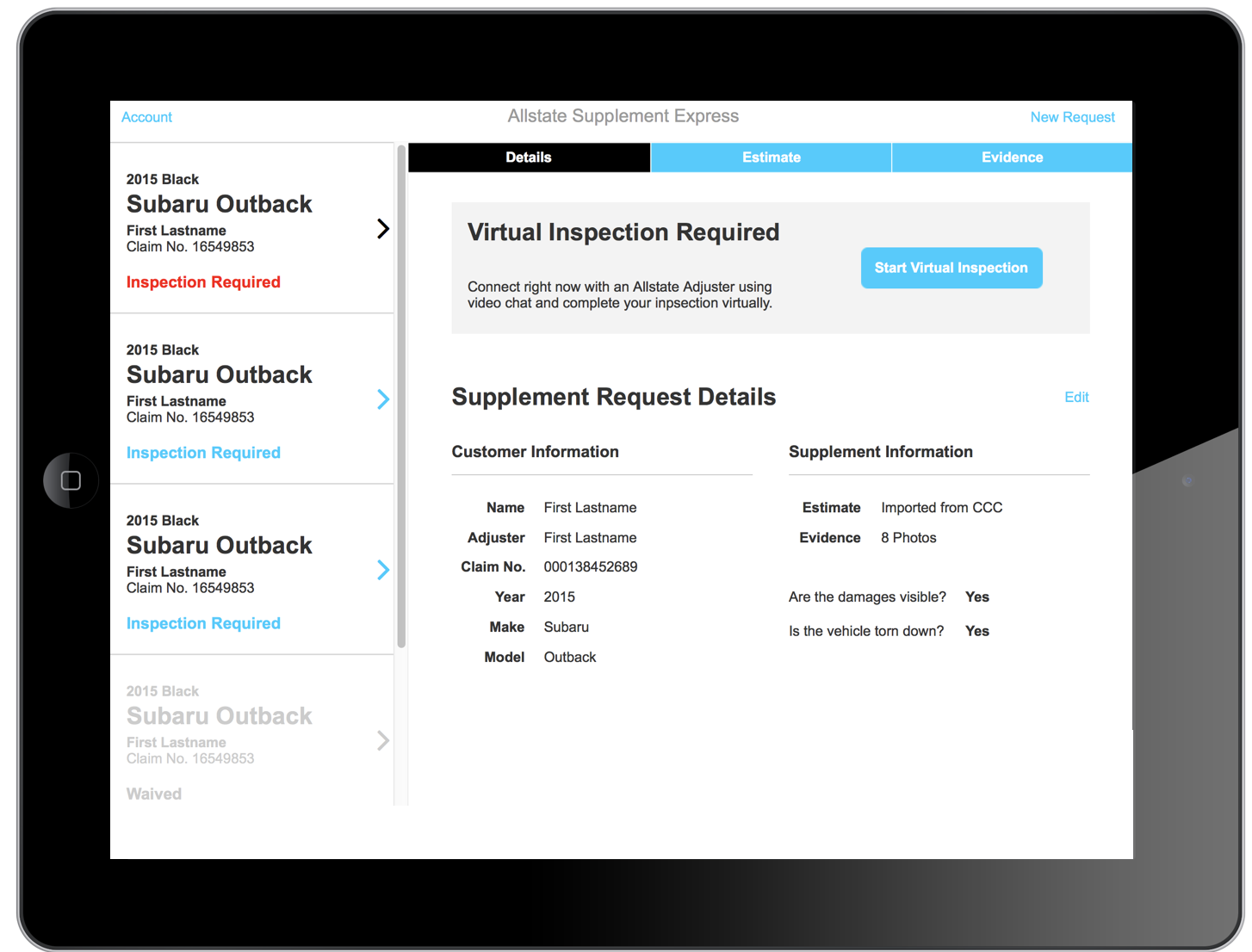The height and width of the screenshot is (952, 1252).
Task: Select the Subaru Outback title on the Waived card
Action: click(220, 716)
